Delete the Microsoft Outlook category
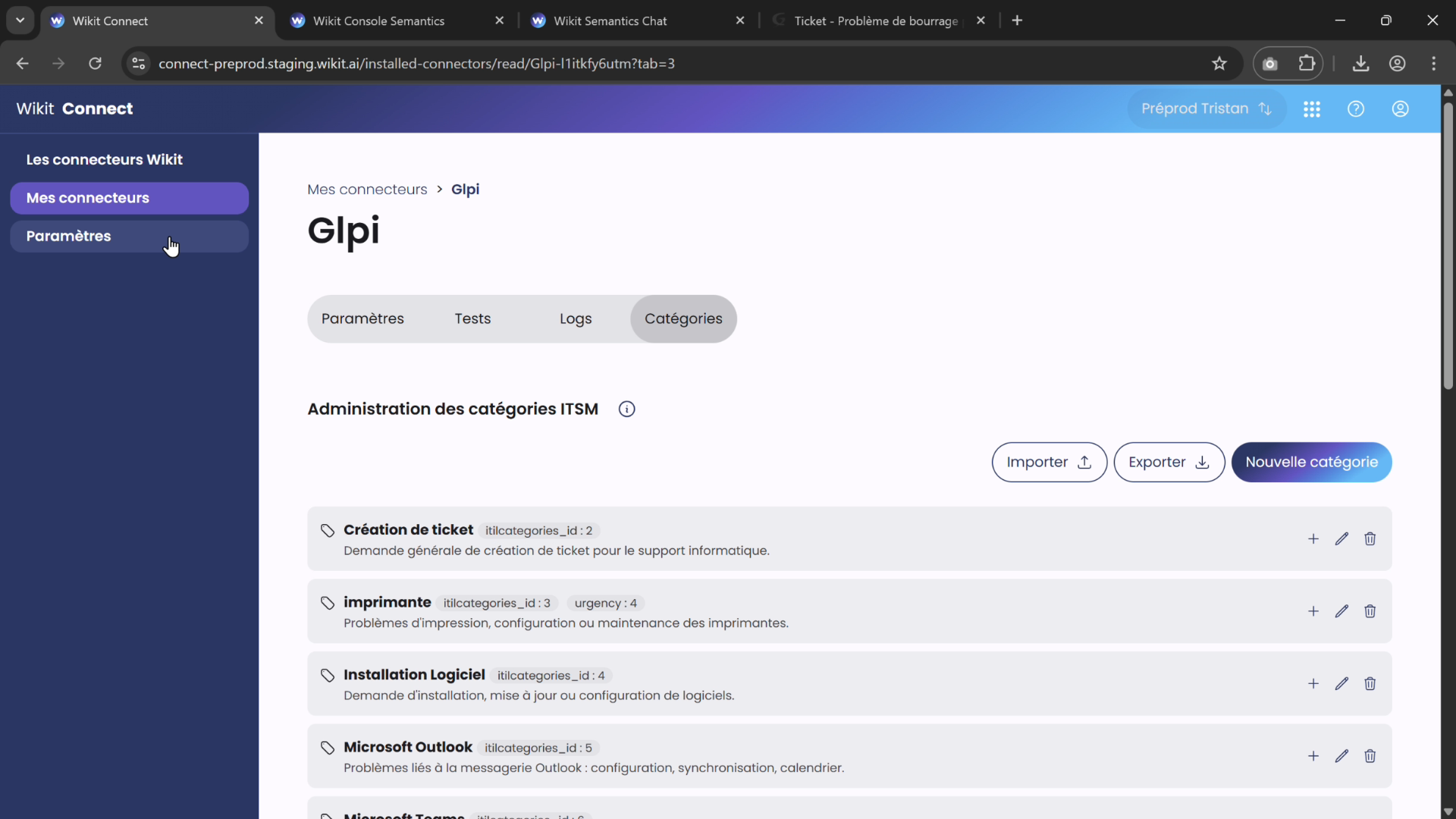The height and width of the screenshot is (819, 1456). pos(1370,755)
